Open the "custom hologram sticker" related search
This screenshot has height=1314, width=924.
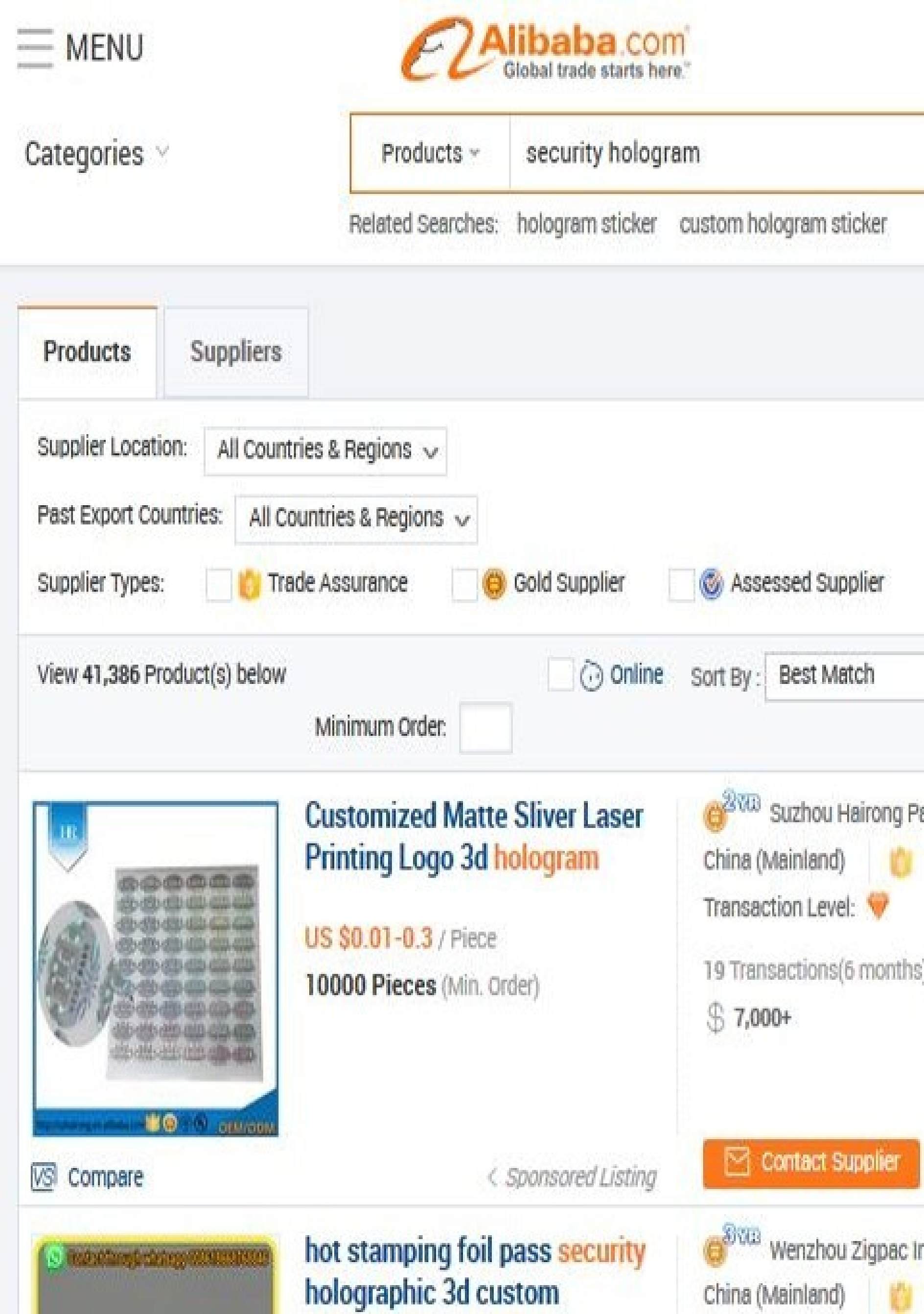(783, 224)
